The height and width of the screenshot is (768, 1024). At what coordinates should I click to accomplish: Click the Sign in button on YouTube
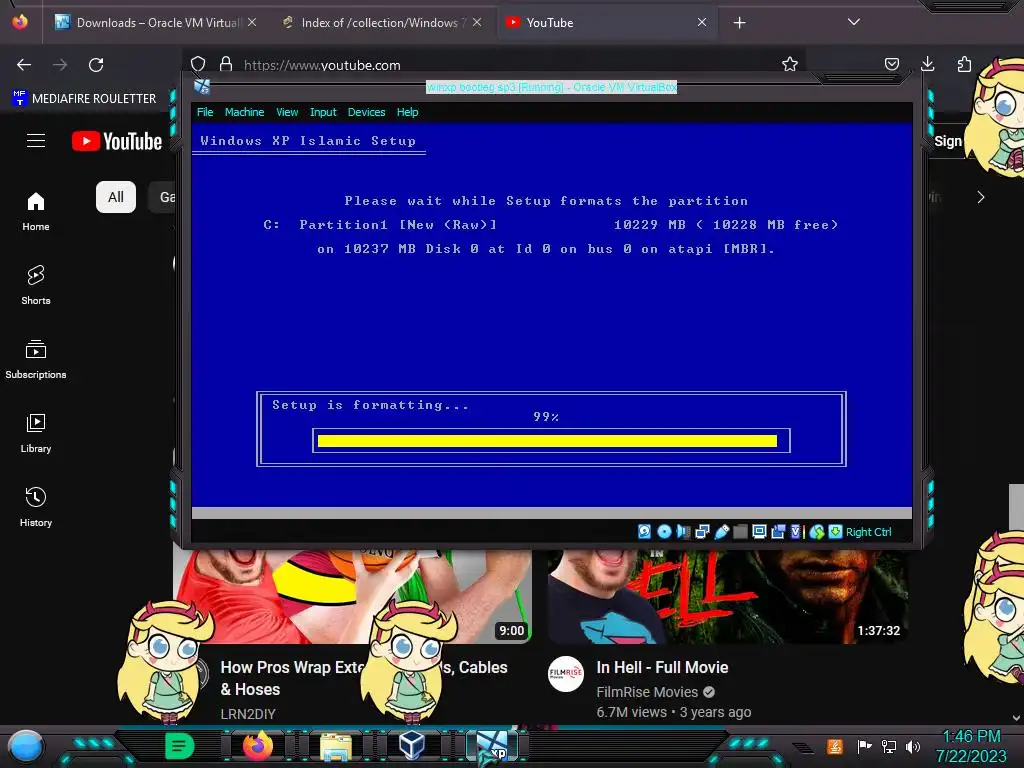pos(948,141)
